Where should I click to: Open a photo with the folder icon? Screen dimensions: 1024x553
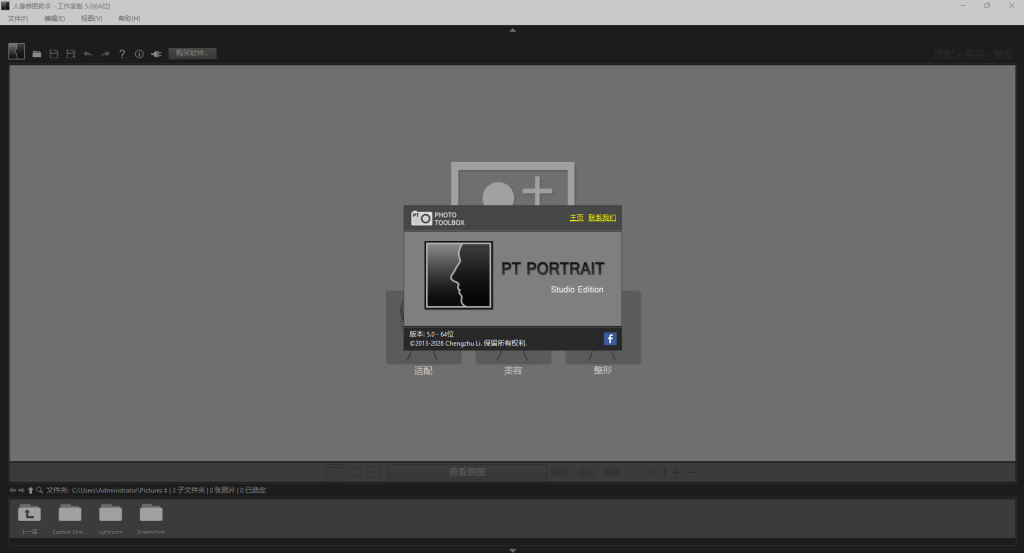[37, 54]
